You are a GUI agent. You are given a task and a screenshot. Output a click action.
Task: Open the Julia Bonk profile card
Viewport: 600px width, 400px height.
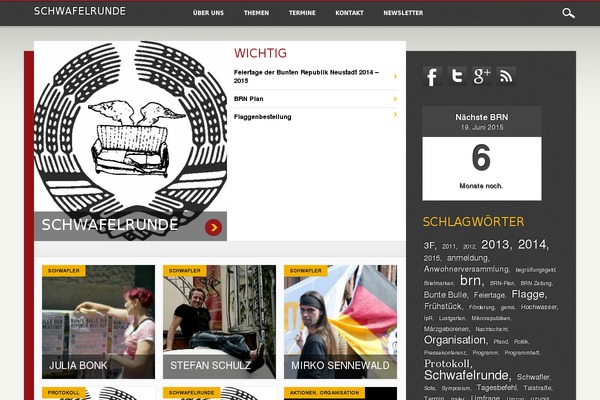98,322
